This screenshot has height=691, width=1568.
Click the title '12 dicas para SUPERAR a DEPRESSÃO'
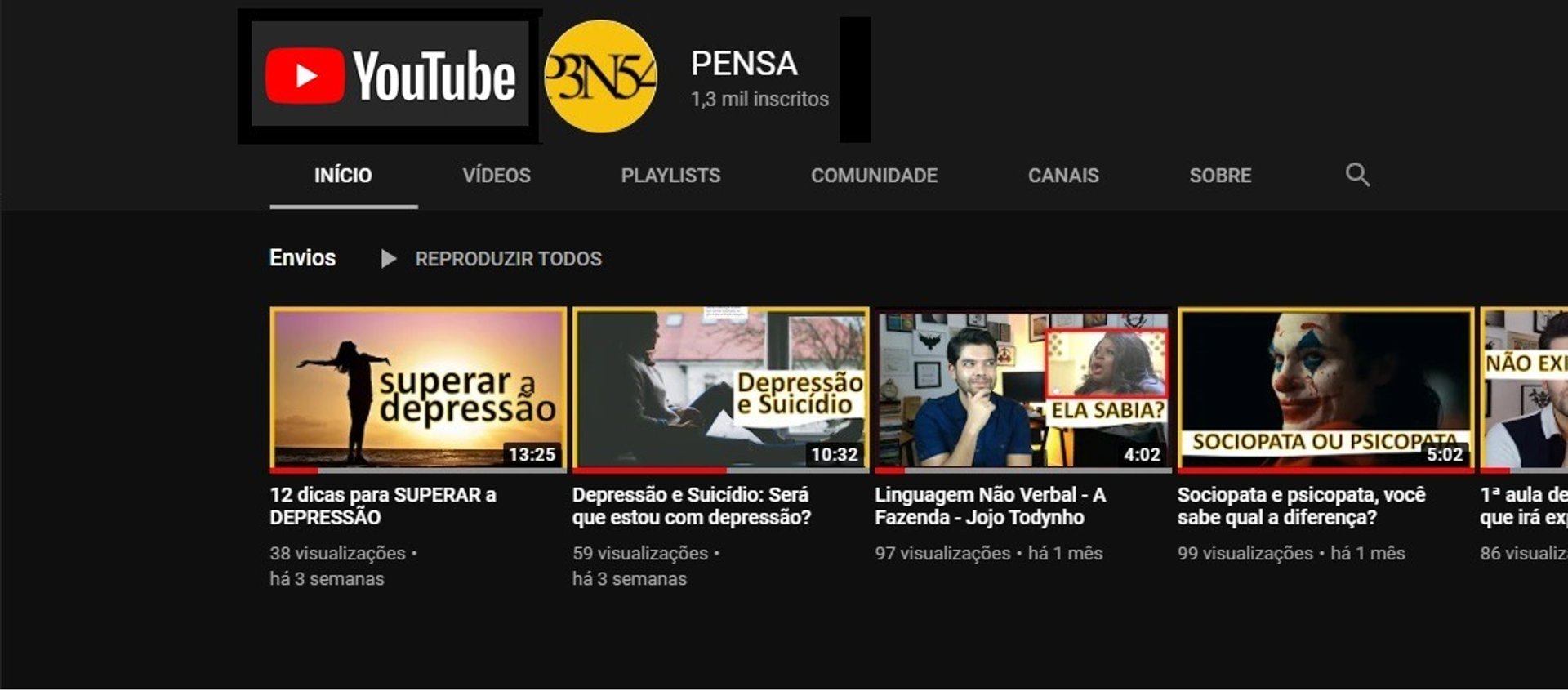[383, 506]
